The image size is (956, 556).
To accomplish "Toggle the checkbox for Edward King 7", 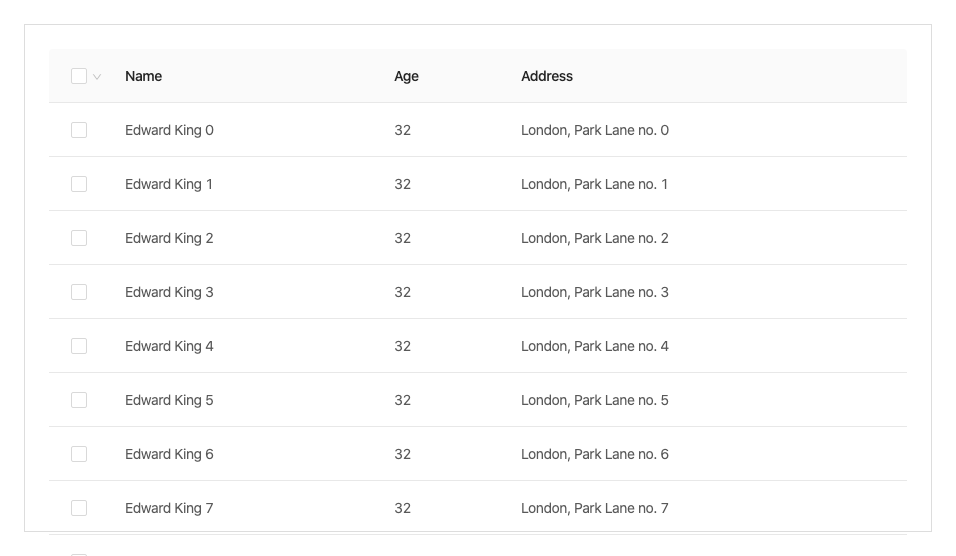I will [79, 508].
